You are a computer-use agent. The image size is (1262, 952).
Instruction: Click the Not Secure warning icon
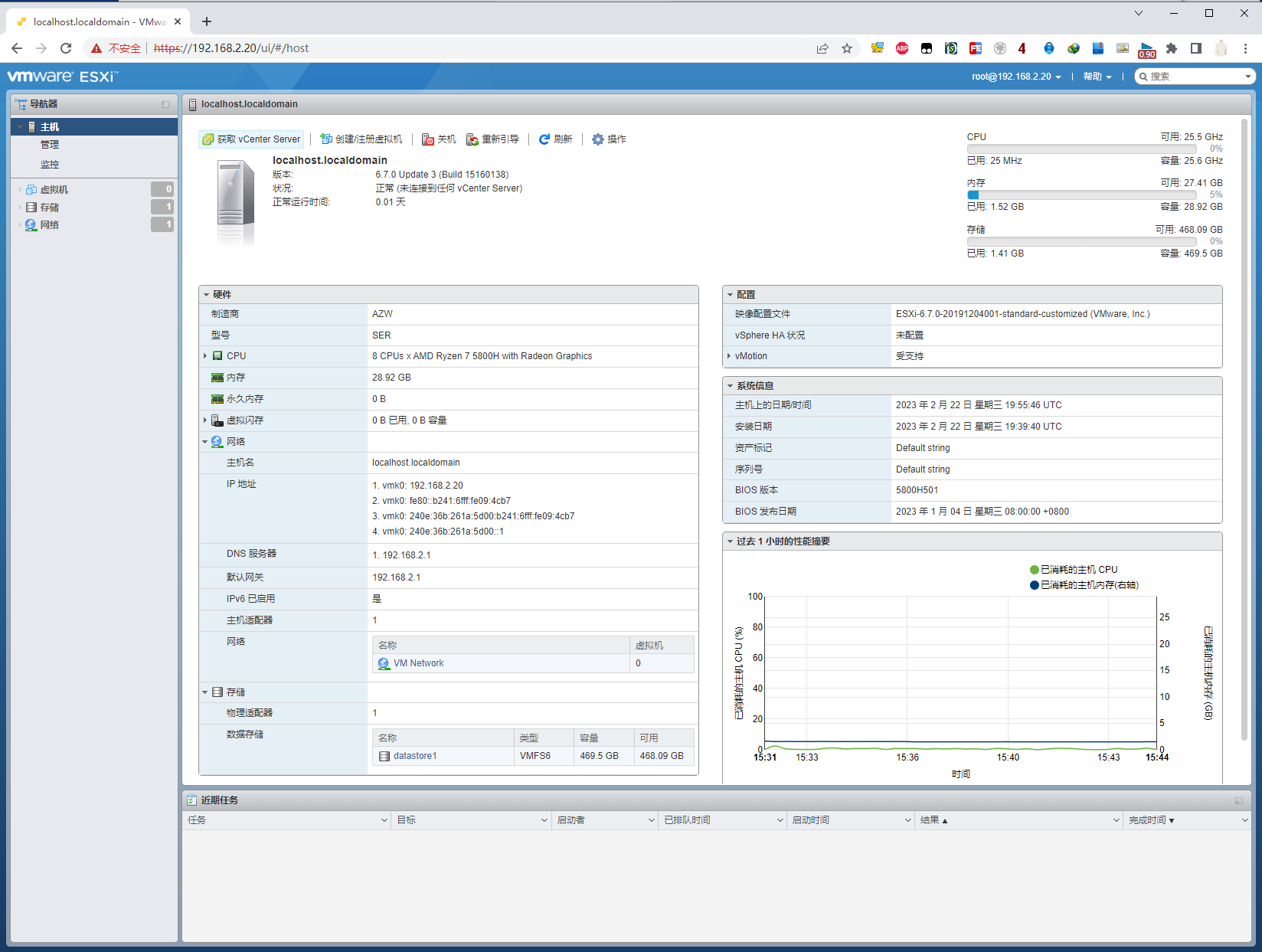click(96, 48)
